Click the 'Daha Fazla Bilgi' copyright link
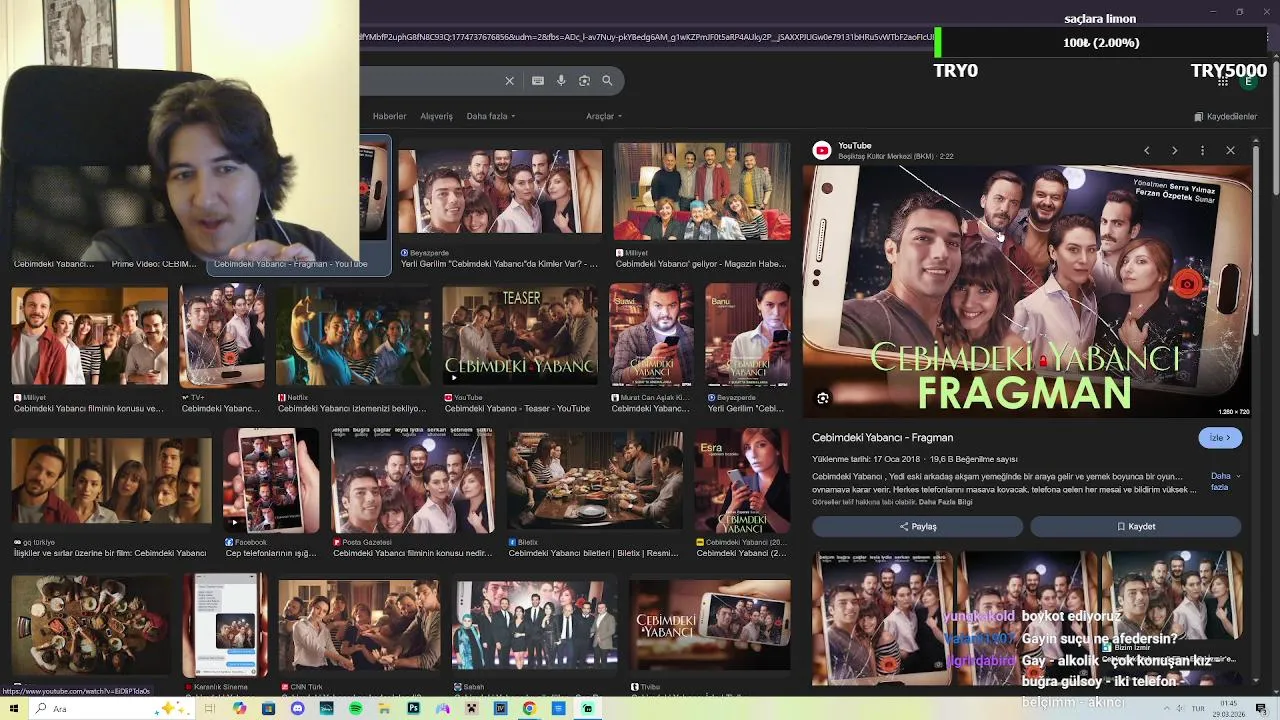The width and height of the screenshot is (1280, 720). tap(945, 502)
